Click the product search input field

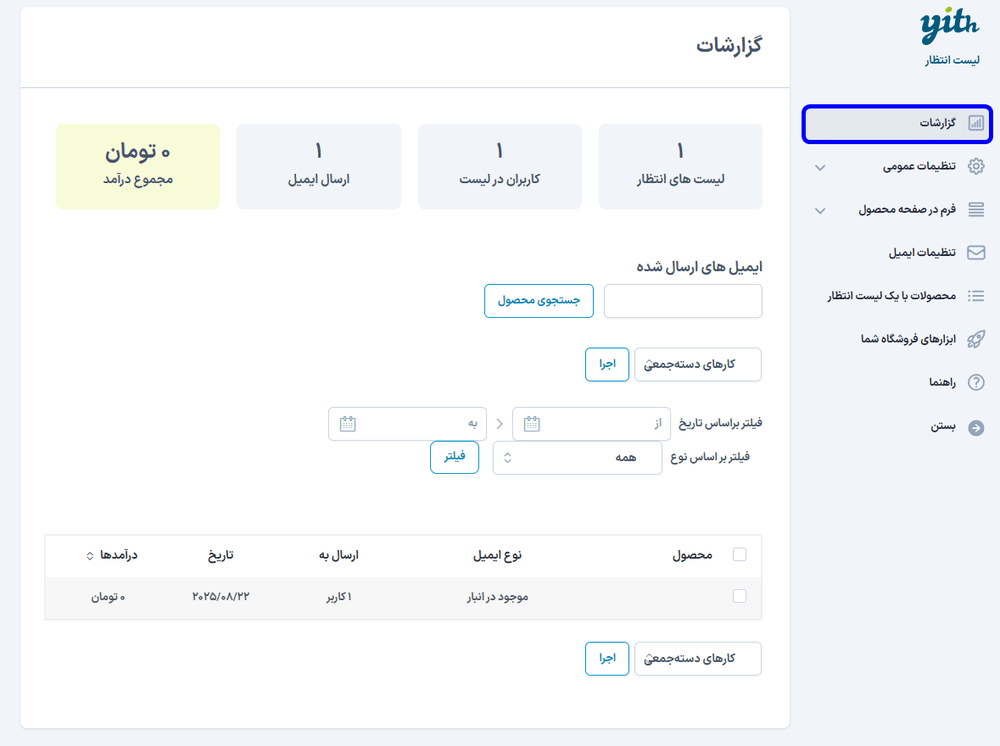point(683,301)
